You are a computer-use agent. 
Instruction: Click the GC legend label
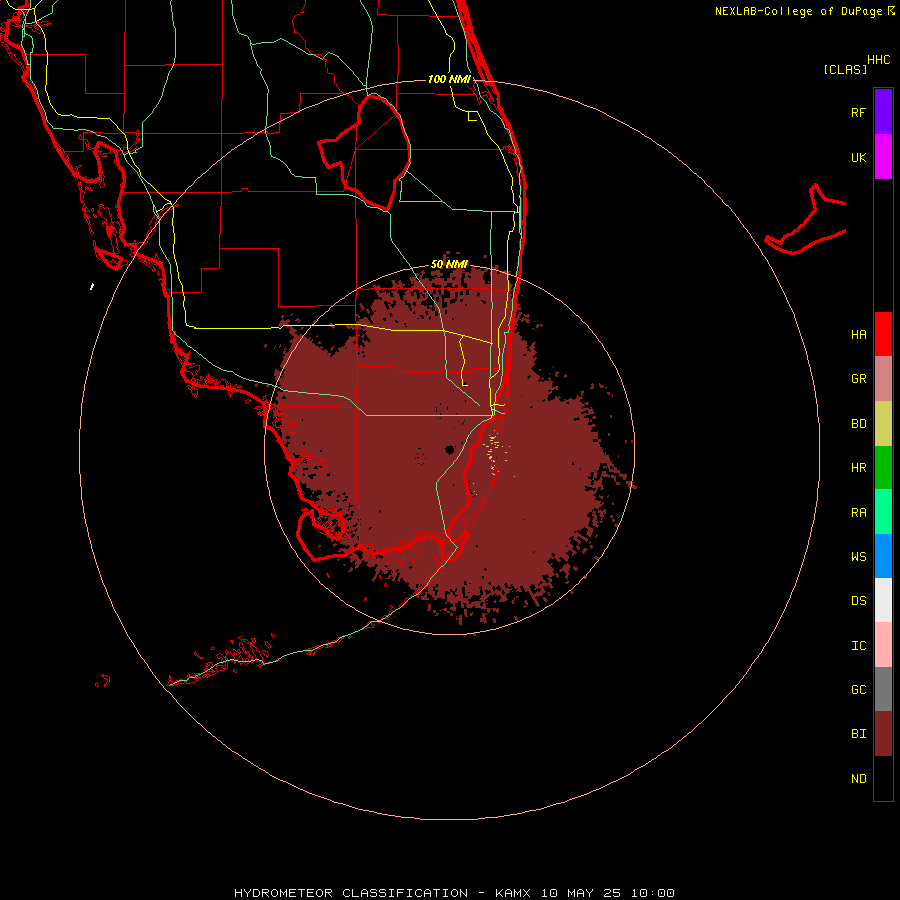pos(858,690)
